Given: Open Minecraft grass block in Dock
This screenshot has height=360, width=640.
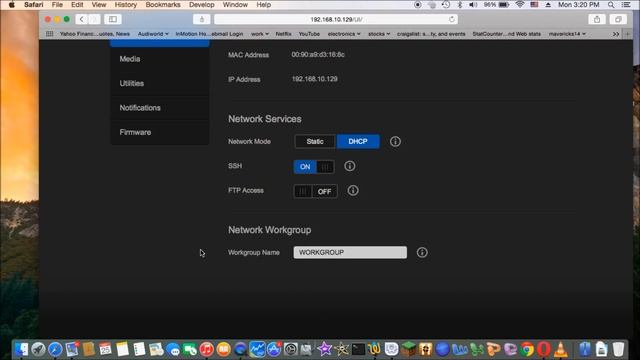Looking at the screenshot, I should 408,349.
